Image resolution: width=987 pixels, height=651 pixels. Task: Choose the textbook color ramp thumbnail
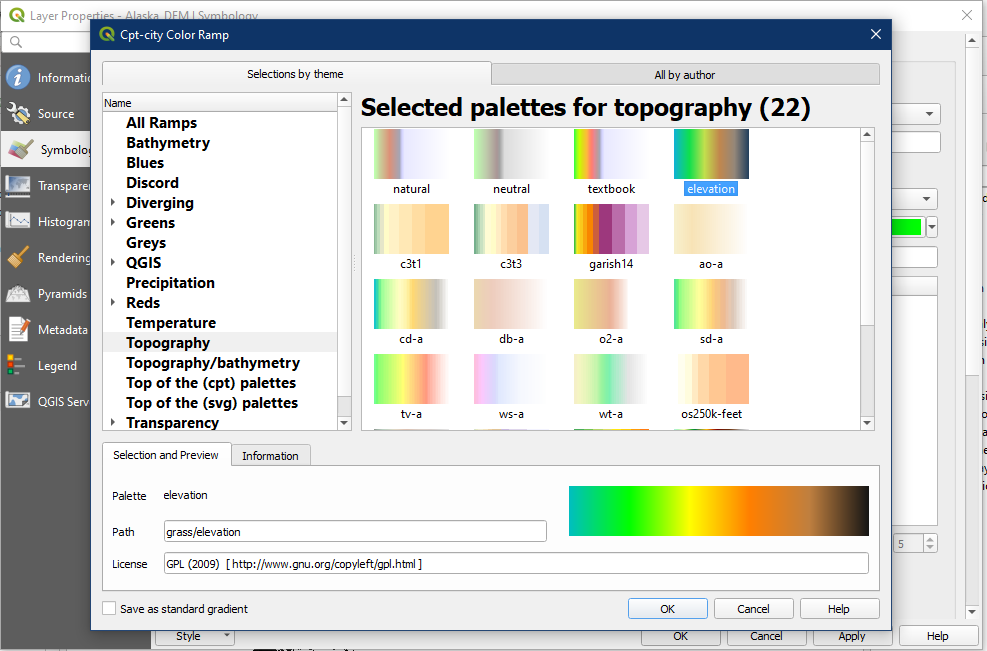[x=611, y=154]
